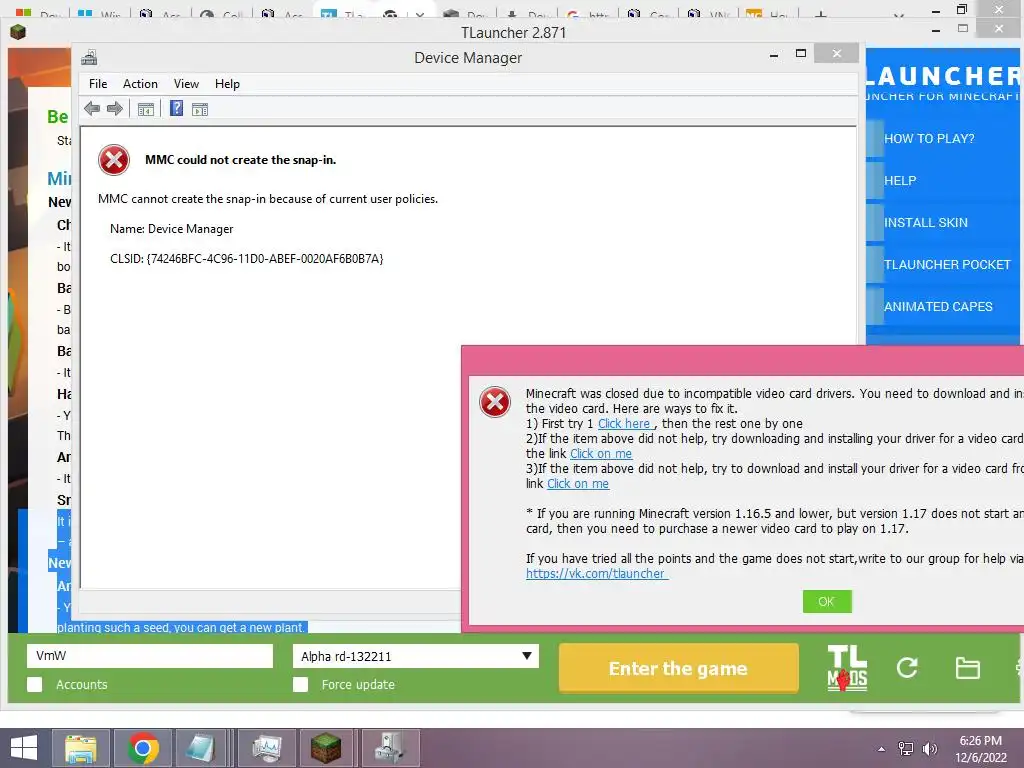Click 'MMC could not create the snap-in.' heading
This screenshot has width=1024, height=768.
(240, 159)
